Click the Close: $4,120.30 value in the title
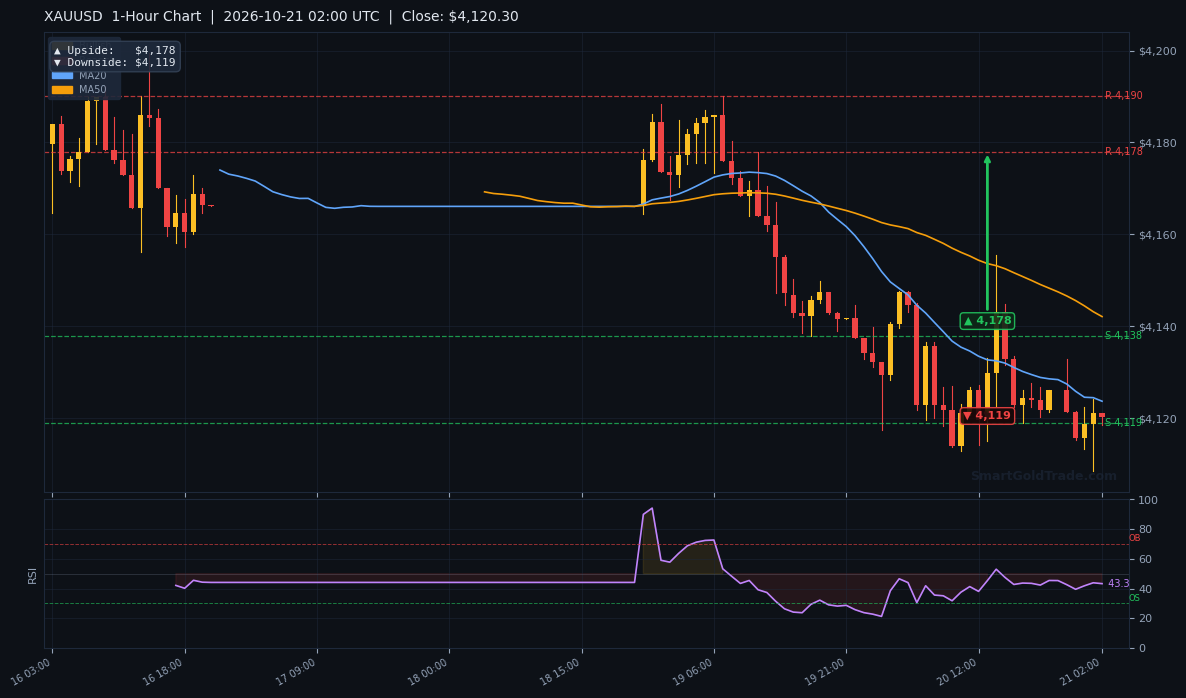 click(460, 17)
